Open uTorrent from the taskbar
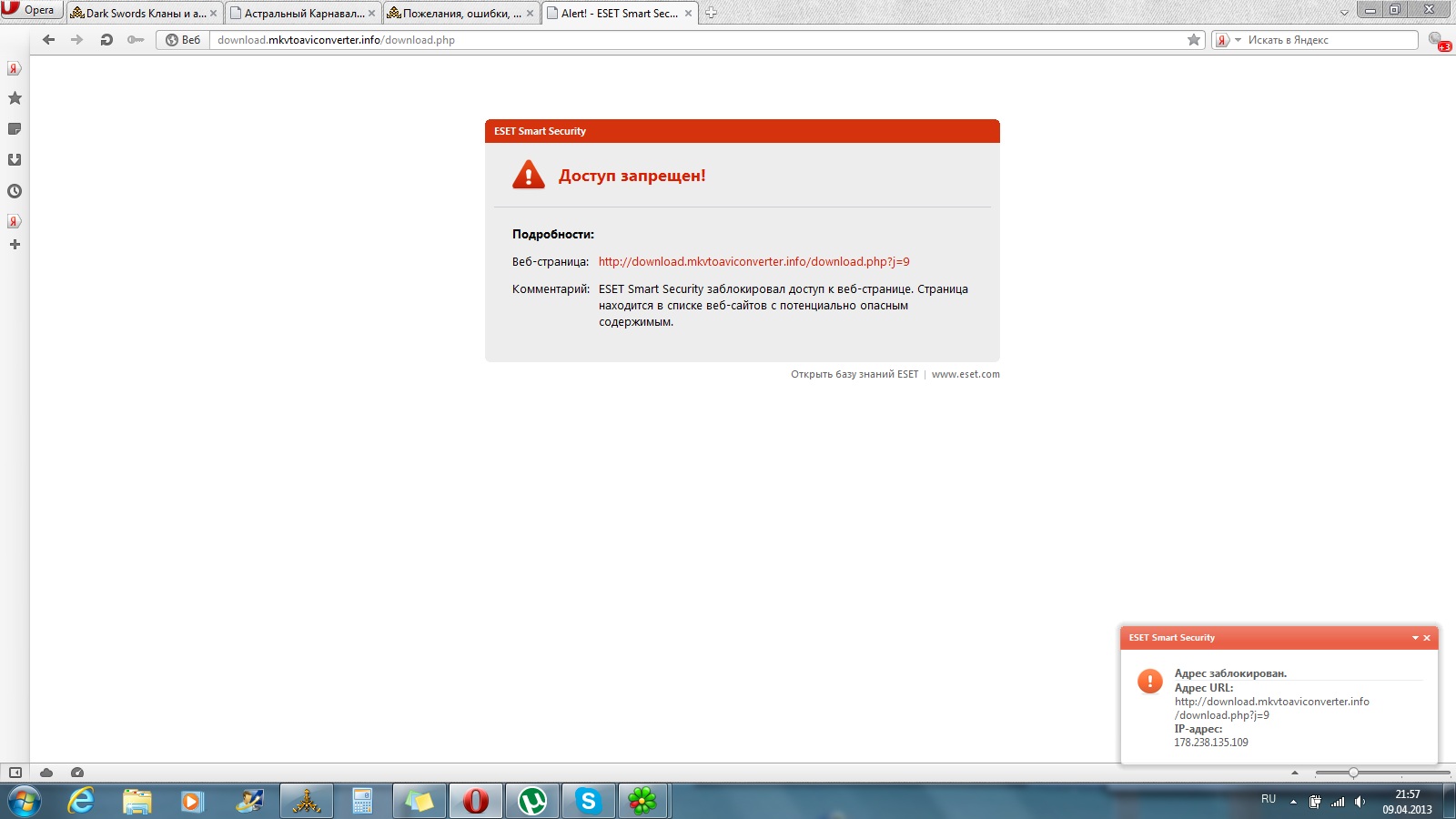The height and width of the screenshot is (819, 1456). (x=532, y=801)
